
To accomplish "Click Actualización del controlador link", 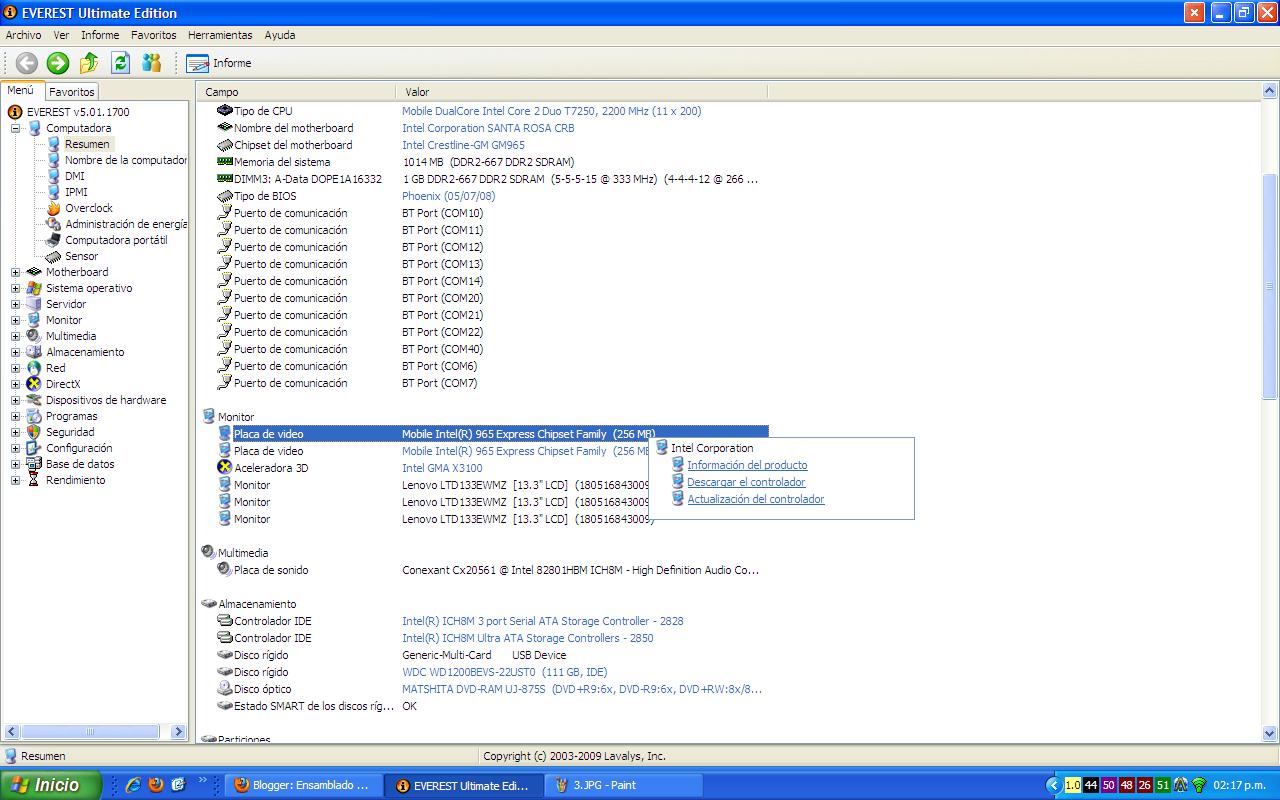I will (x=756, y=499).
